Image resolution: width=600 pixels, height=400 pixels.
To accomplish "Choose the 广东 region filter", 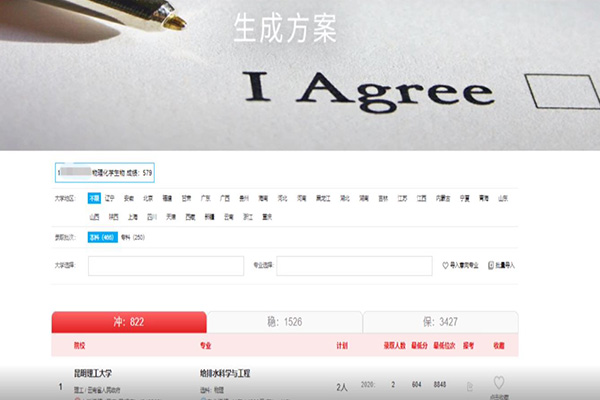I will (x=205, y=198).
